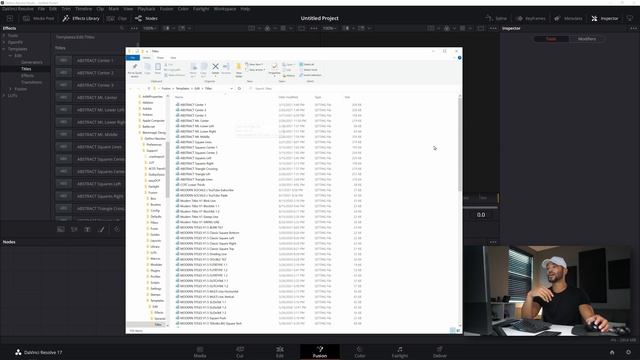Click the Delete X icon in Explorer ribbon
This screenshot has width=640, height=360.
coord(216,68)
